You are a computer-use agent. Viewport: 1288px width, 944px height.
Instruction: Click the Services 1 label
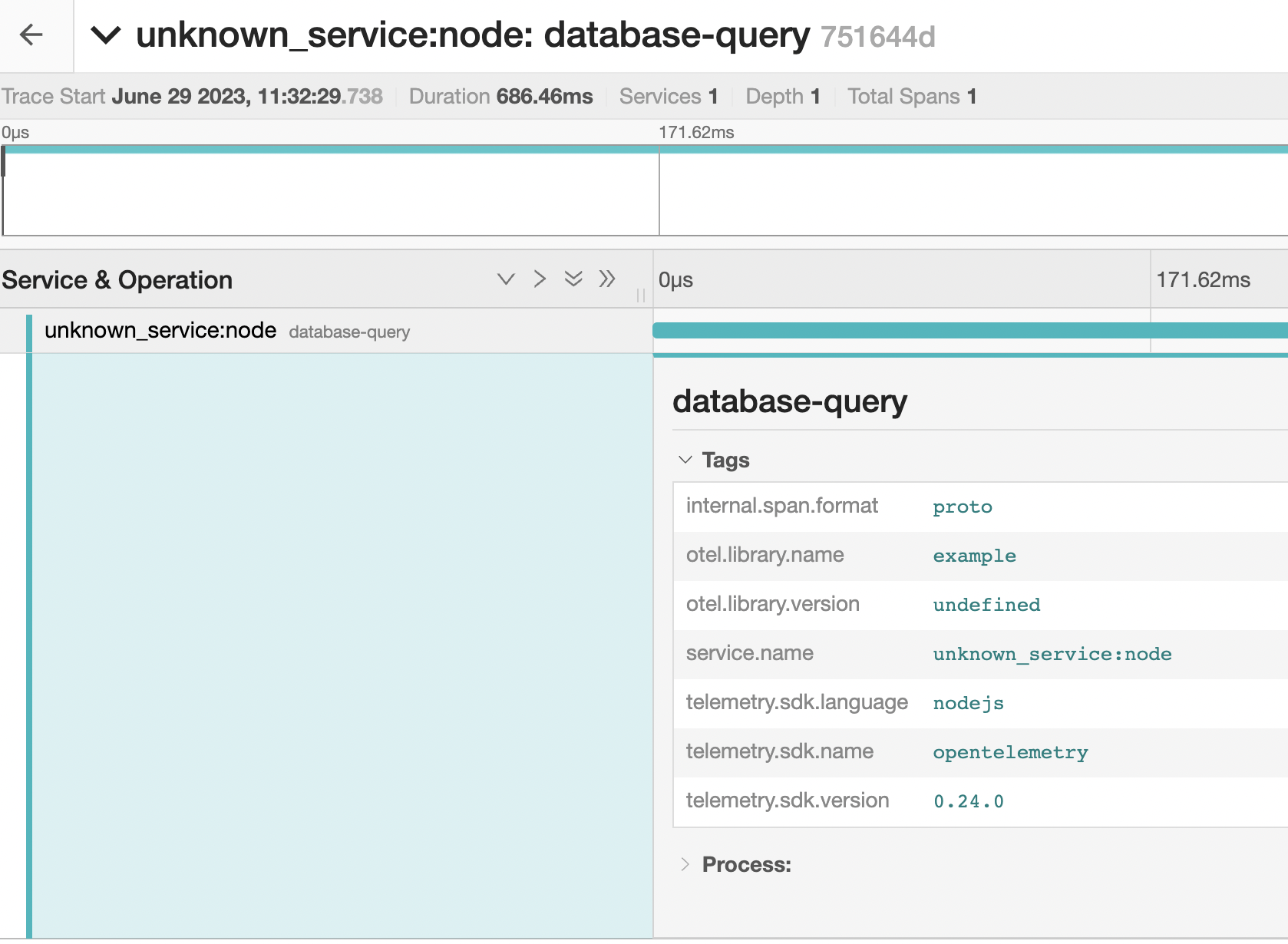click(669, 96)
